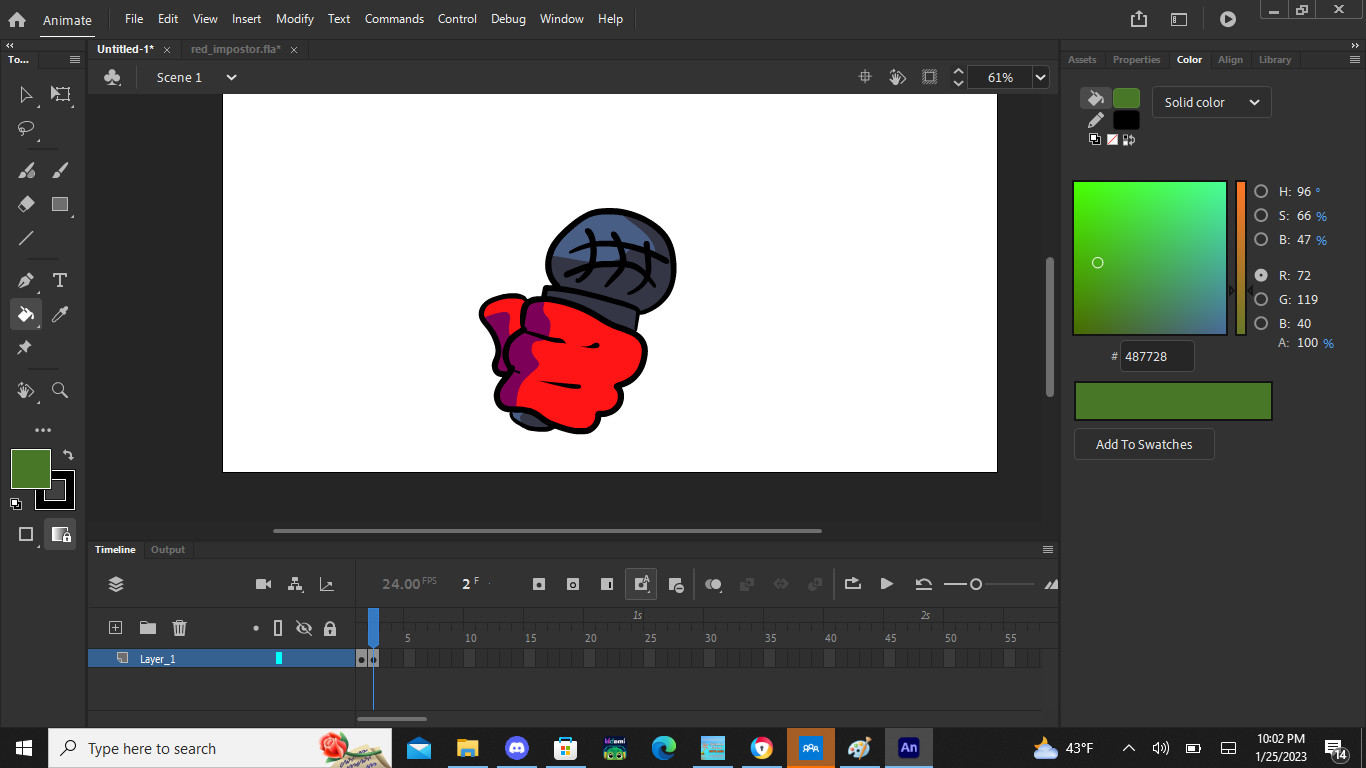
Task: Select the Rectangle tool
Action: [60, 204]
